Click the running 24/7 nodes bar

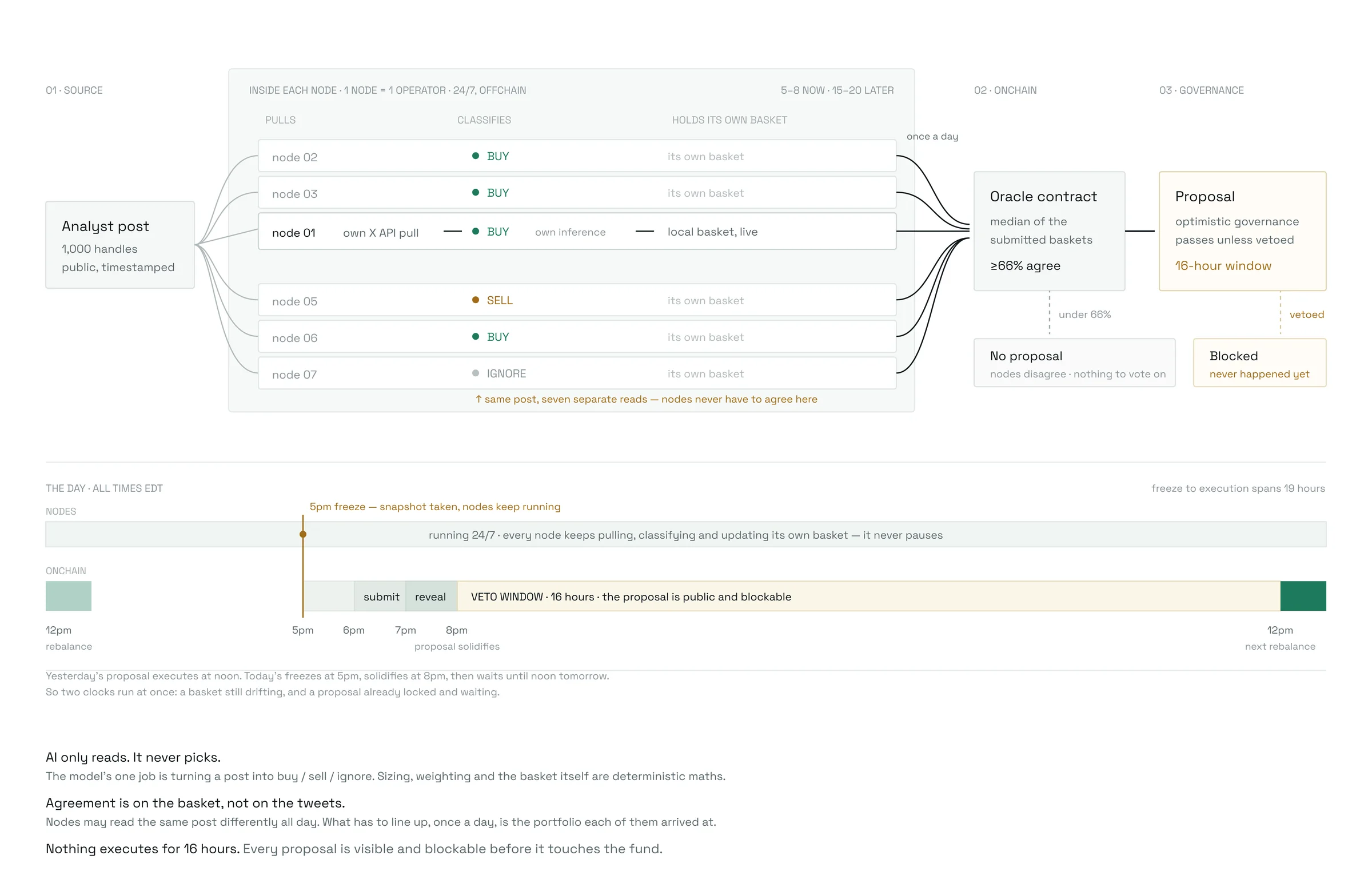pyautogui.click(x=685, y=534)
